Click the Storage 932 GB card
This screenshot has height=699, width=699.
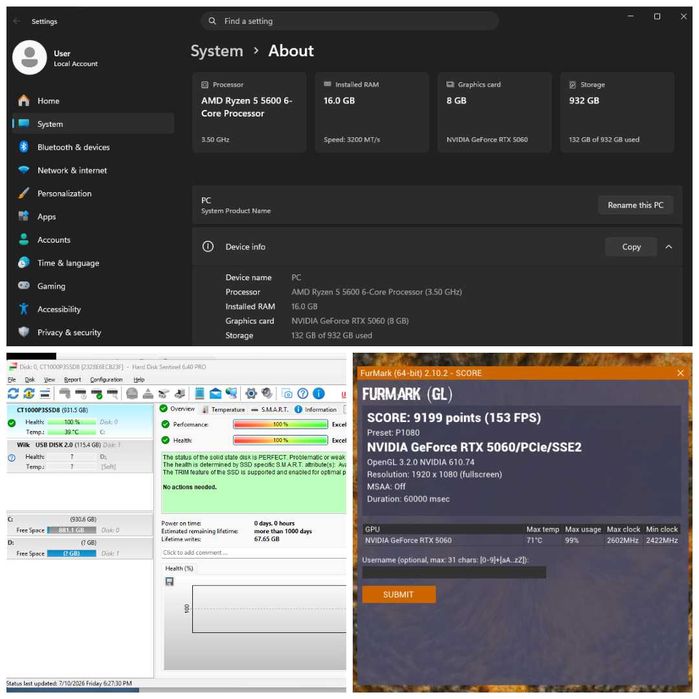pyautogui.click(x=617, y=112)
